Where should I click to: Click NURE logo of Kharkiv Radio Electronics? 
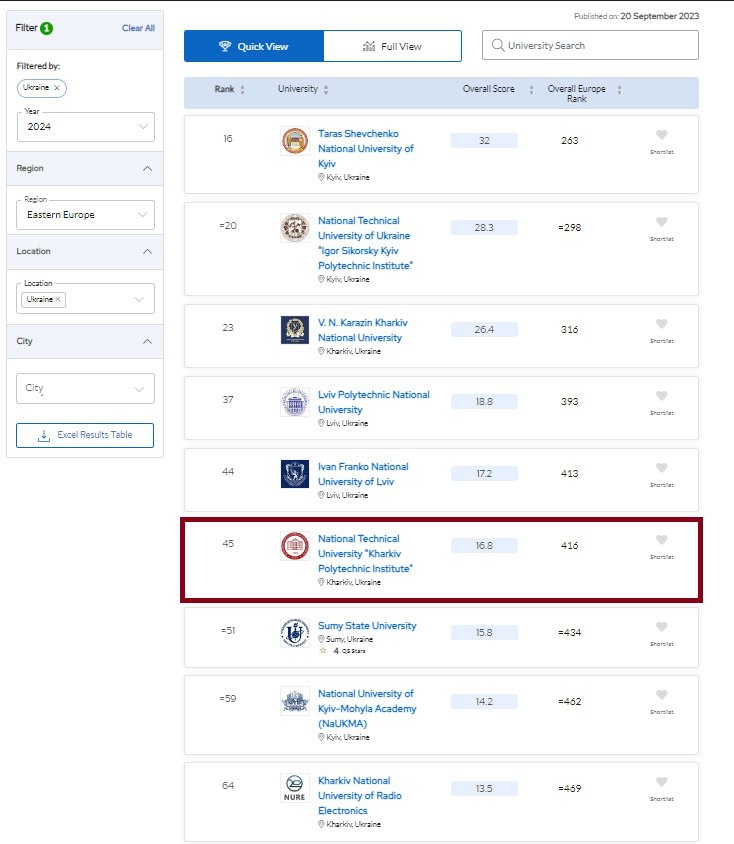pyautogui.click(x=295, y=788)
